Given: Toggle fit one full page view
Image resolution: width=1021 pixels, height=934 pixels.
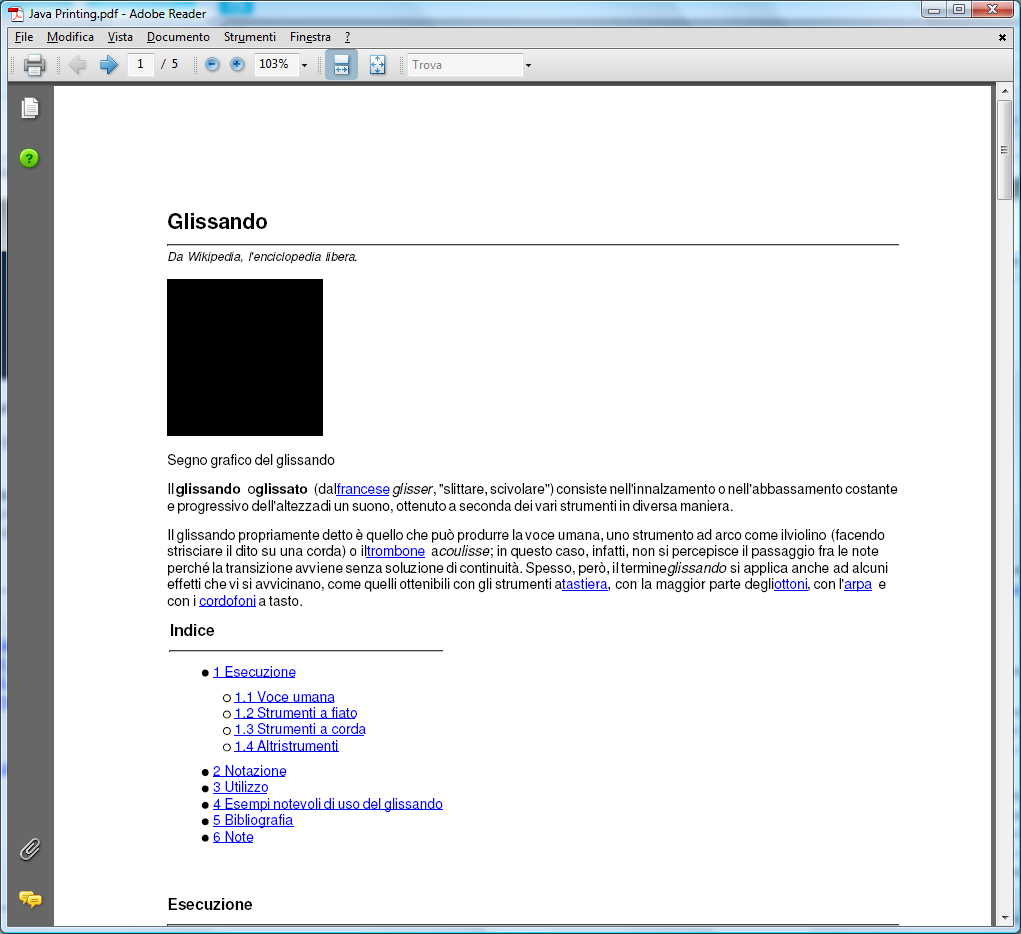Looking at the screenshot, I should pyautogui.click(x=377, y=65).
